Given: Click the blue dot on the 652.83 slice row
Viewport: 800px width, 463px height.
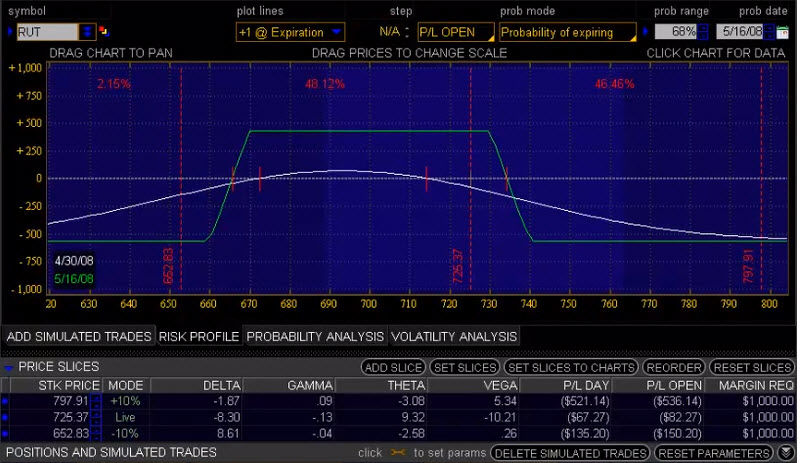Looking at the screenshot, I should coord(5,434).
